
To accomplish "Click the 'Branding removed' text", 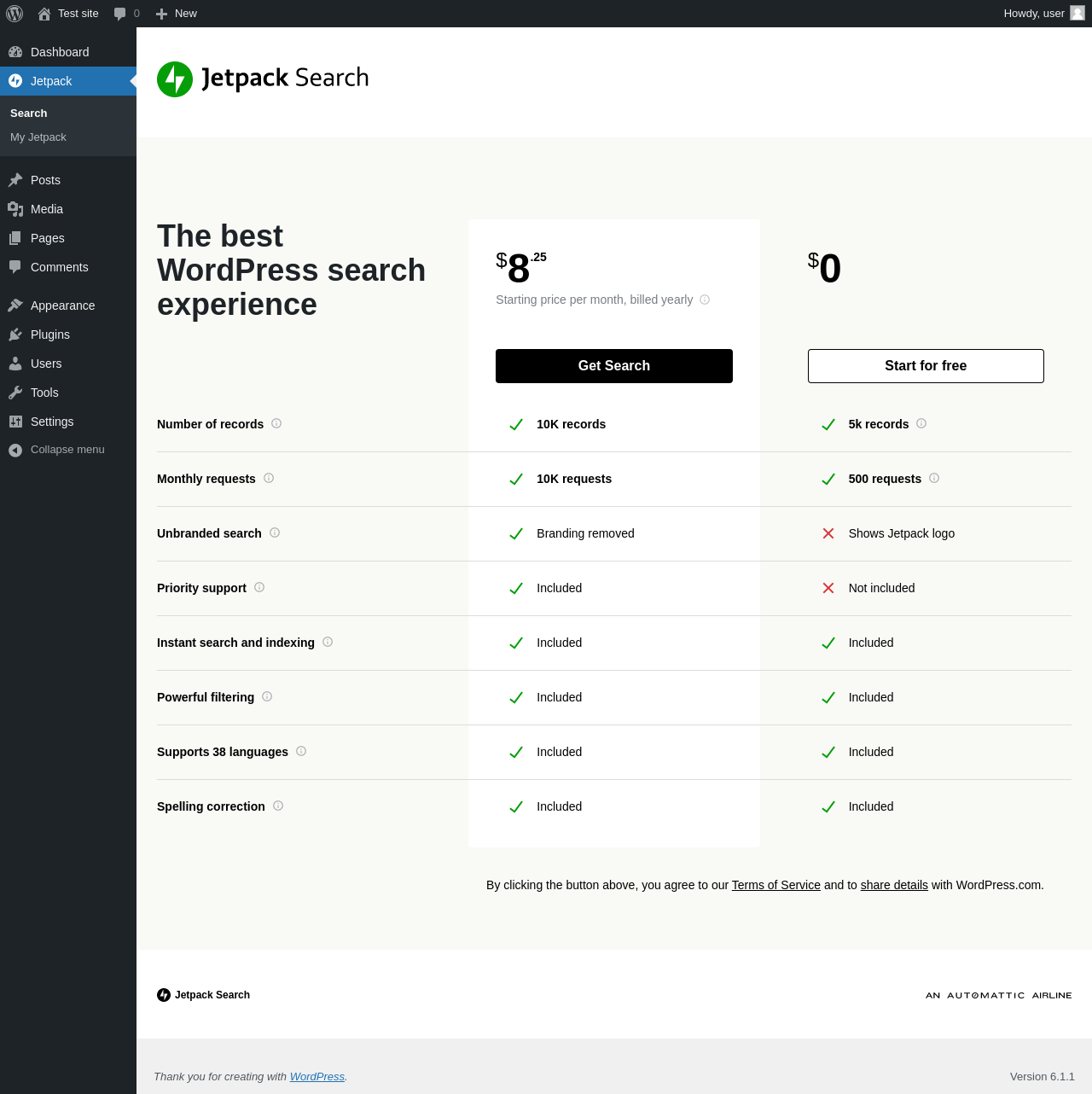I will (585, 533).
